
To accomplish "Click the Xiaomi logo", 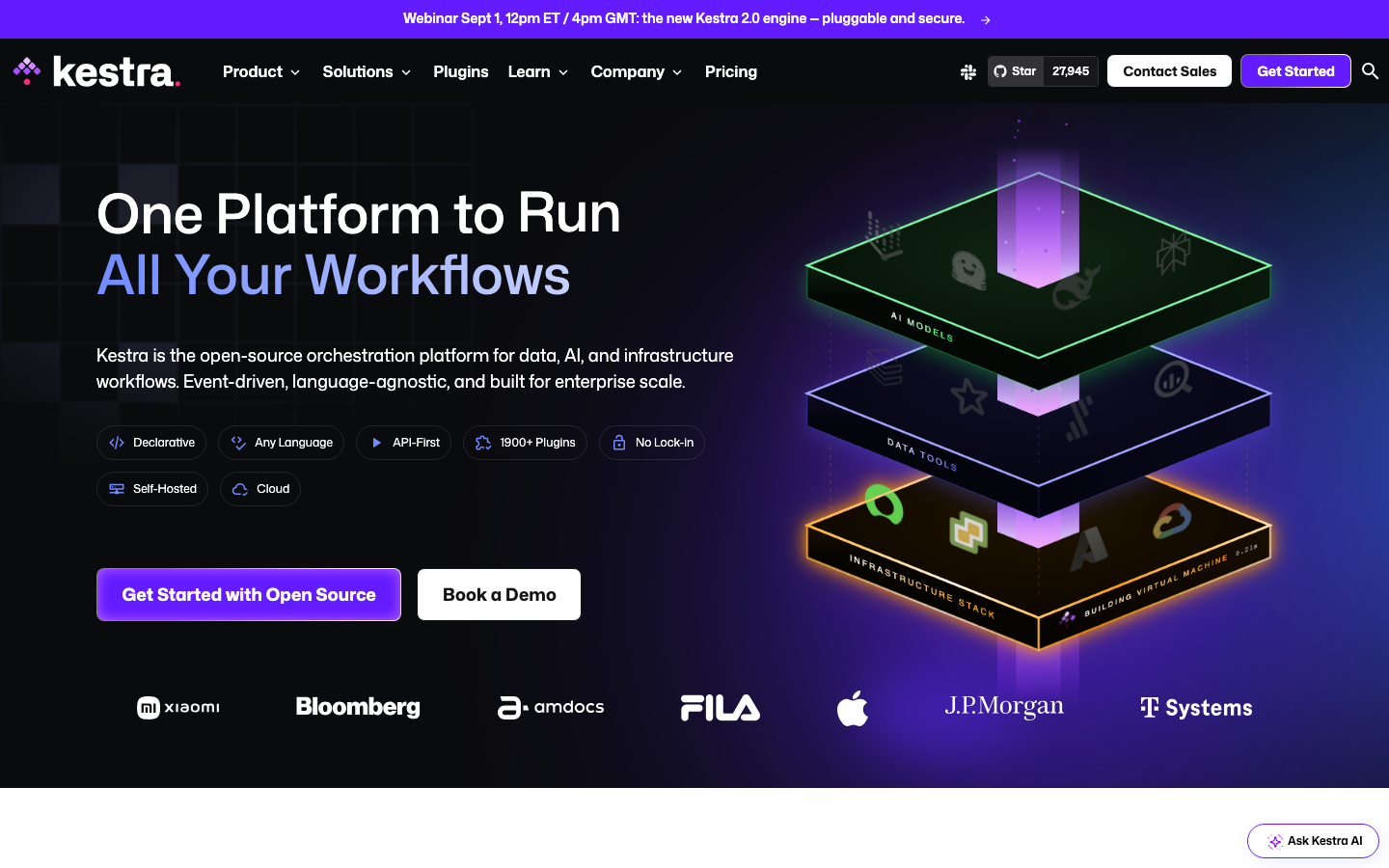I will [178, 708].
